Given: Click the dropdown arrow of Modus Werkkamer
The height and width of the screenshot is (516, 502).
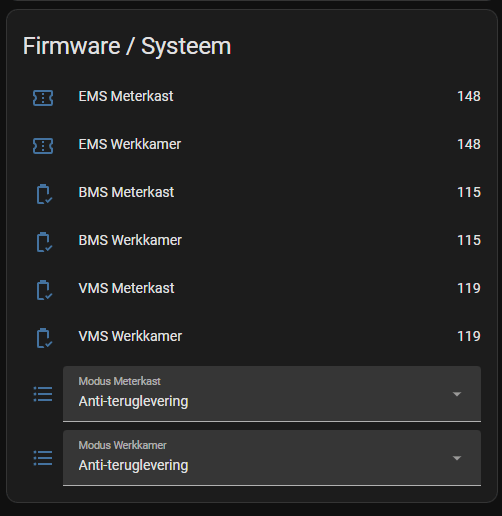Looking at the screenshot, I should coord(457,458).
